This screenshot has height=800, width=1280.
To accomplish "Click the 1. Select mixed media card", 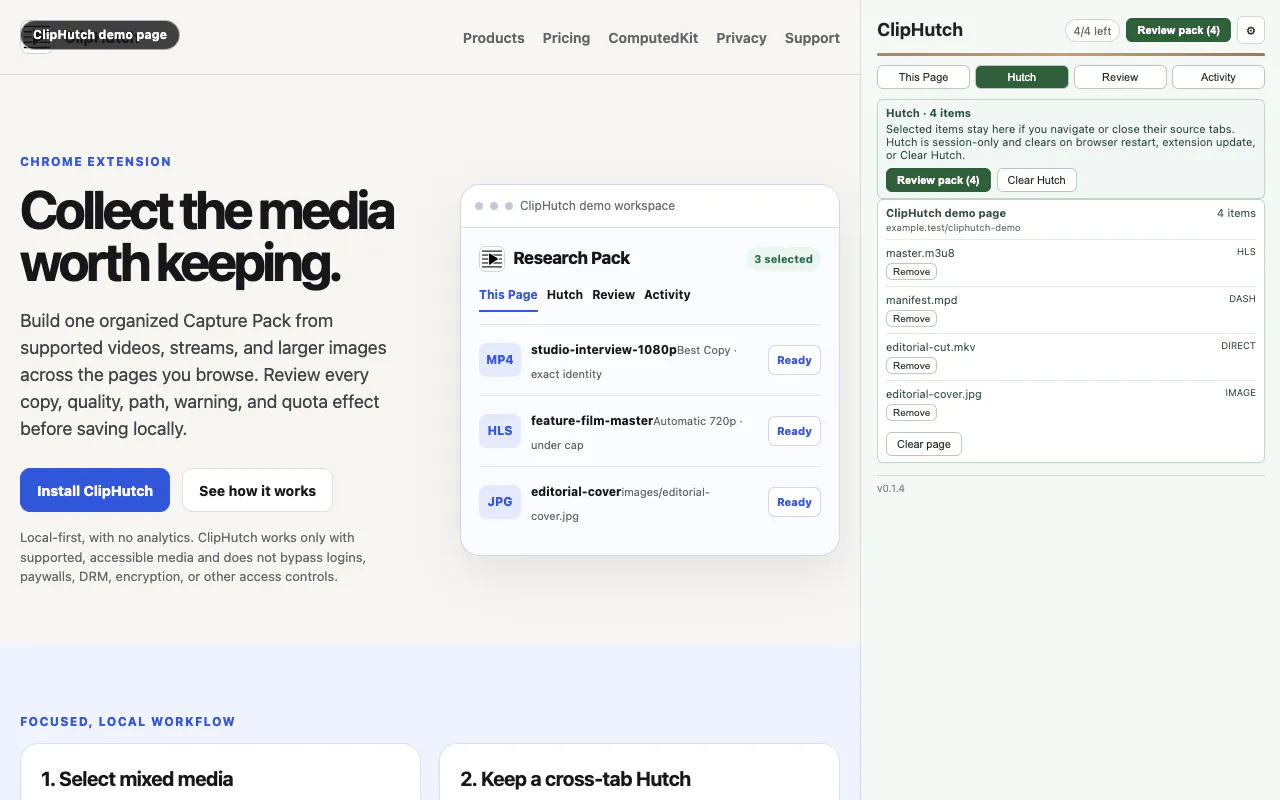I will point(220,772).
